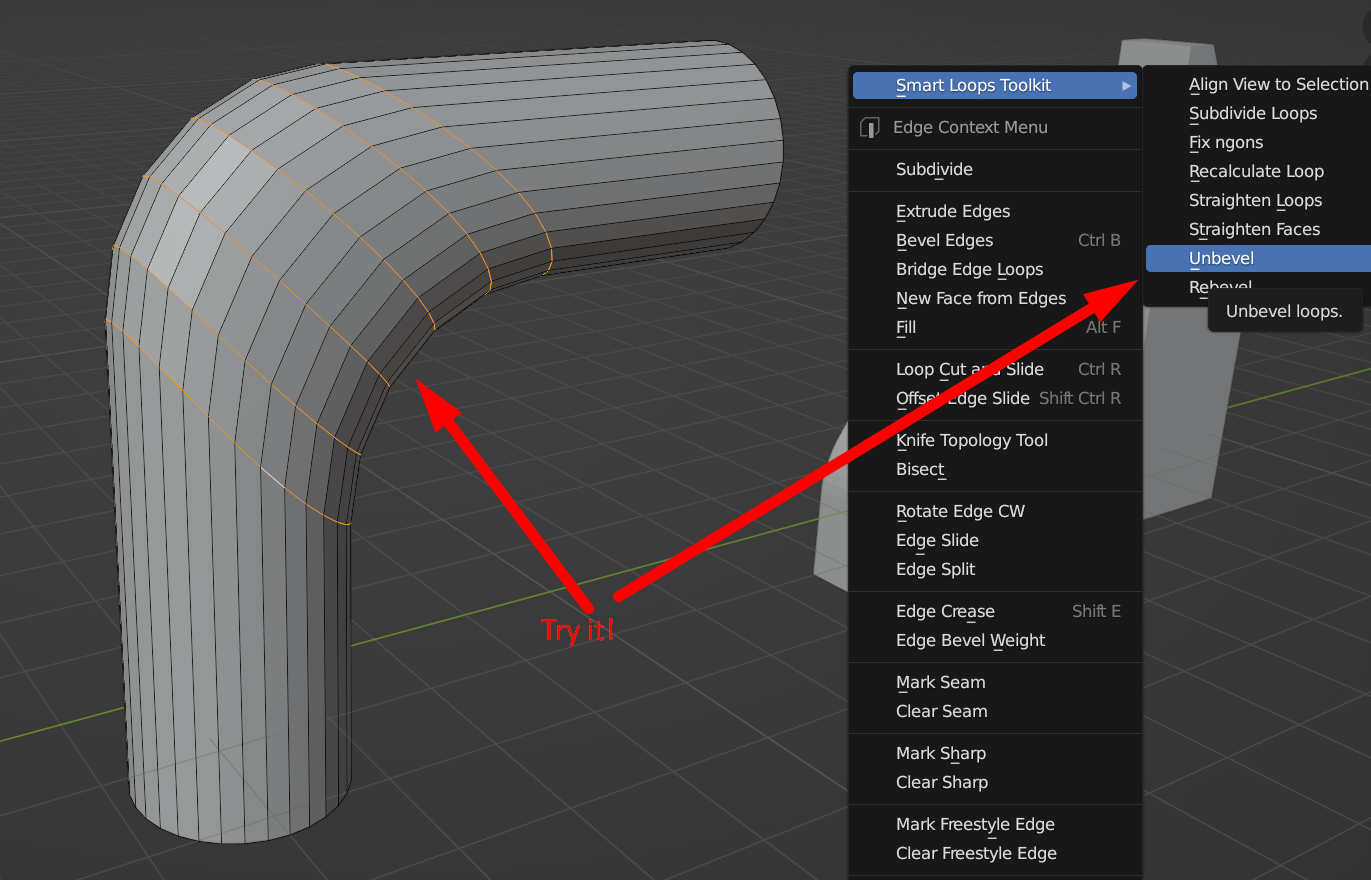
Task: Choose the Fill command
Action: tap(905, 327)
